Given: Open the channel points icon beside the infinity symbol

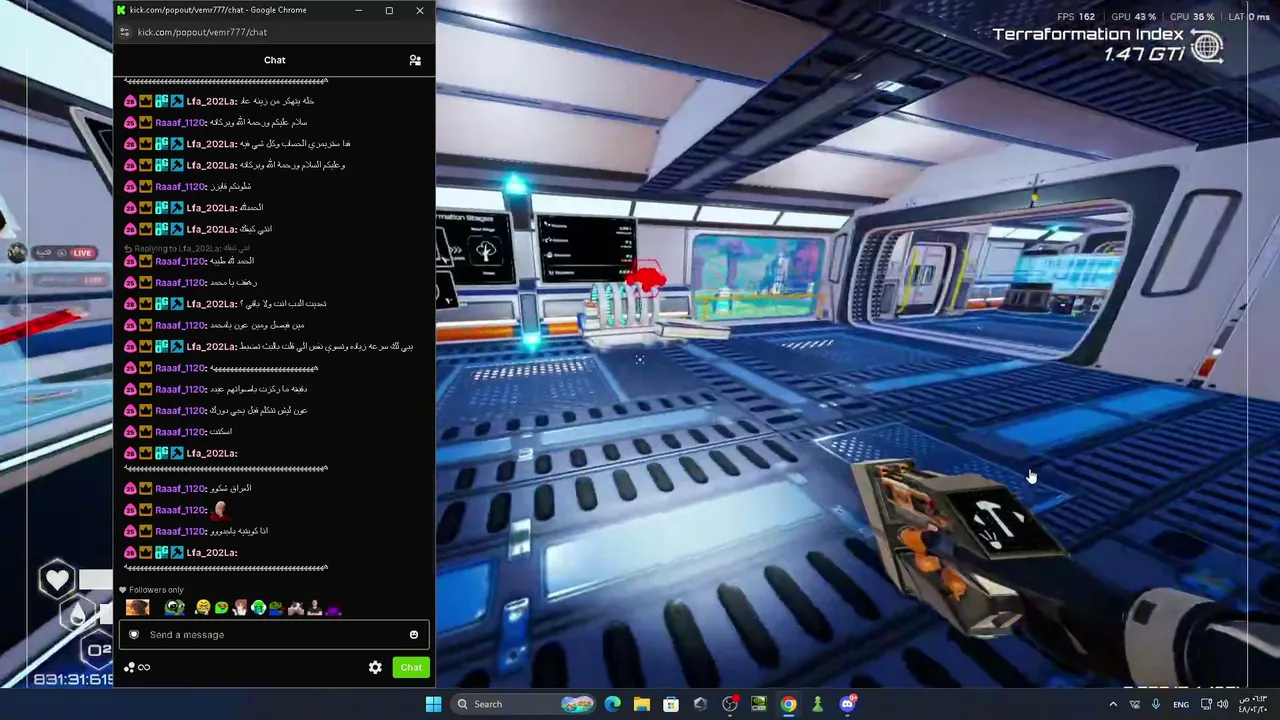Looking at the screenshot, I should [129, 668].
